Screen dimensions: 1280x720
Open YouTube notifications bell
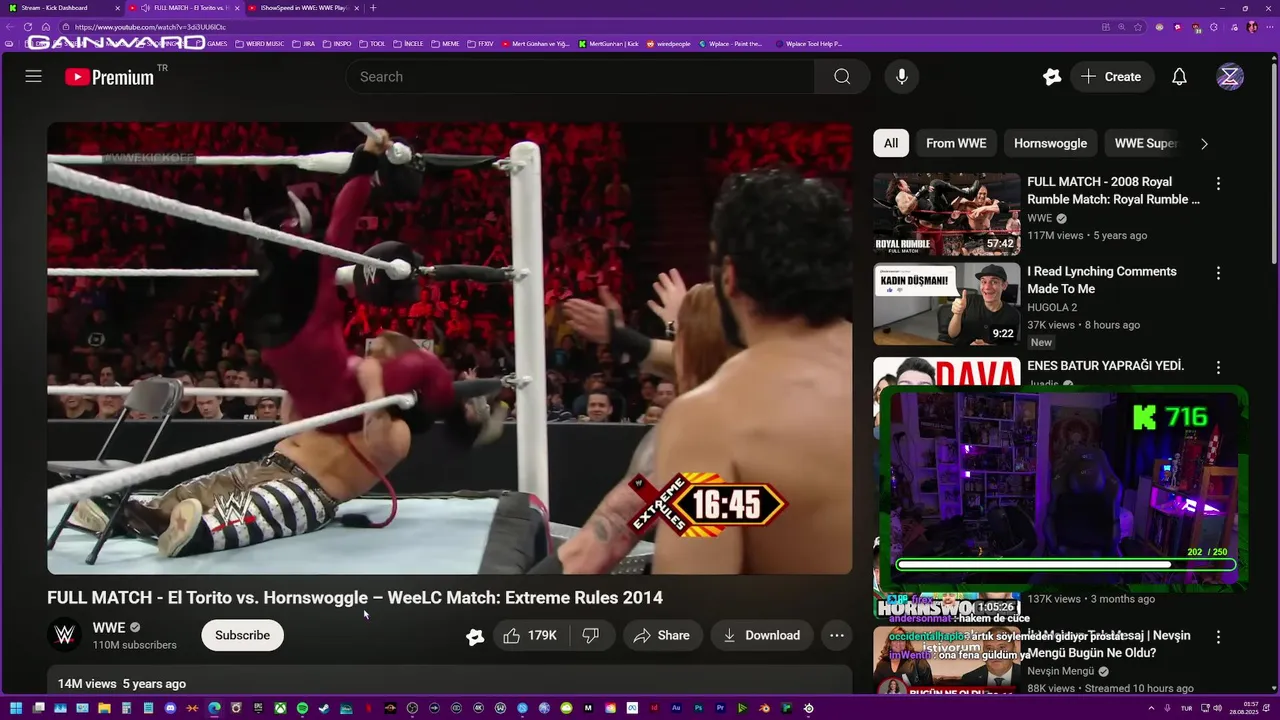1179,77
